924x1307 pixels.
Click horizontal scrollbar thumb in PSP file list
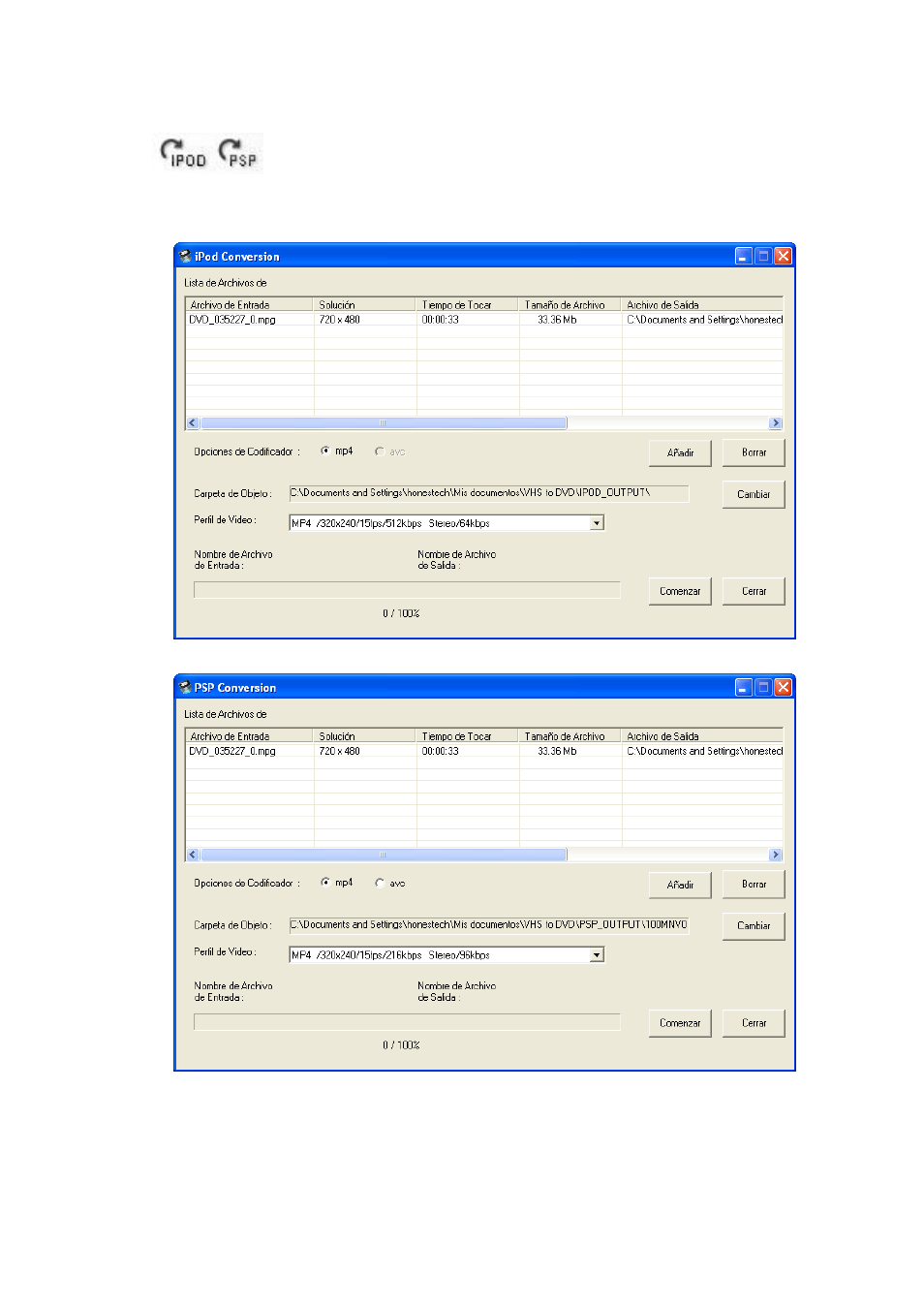coord(384,855)
